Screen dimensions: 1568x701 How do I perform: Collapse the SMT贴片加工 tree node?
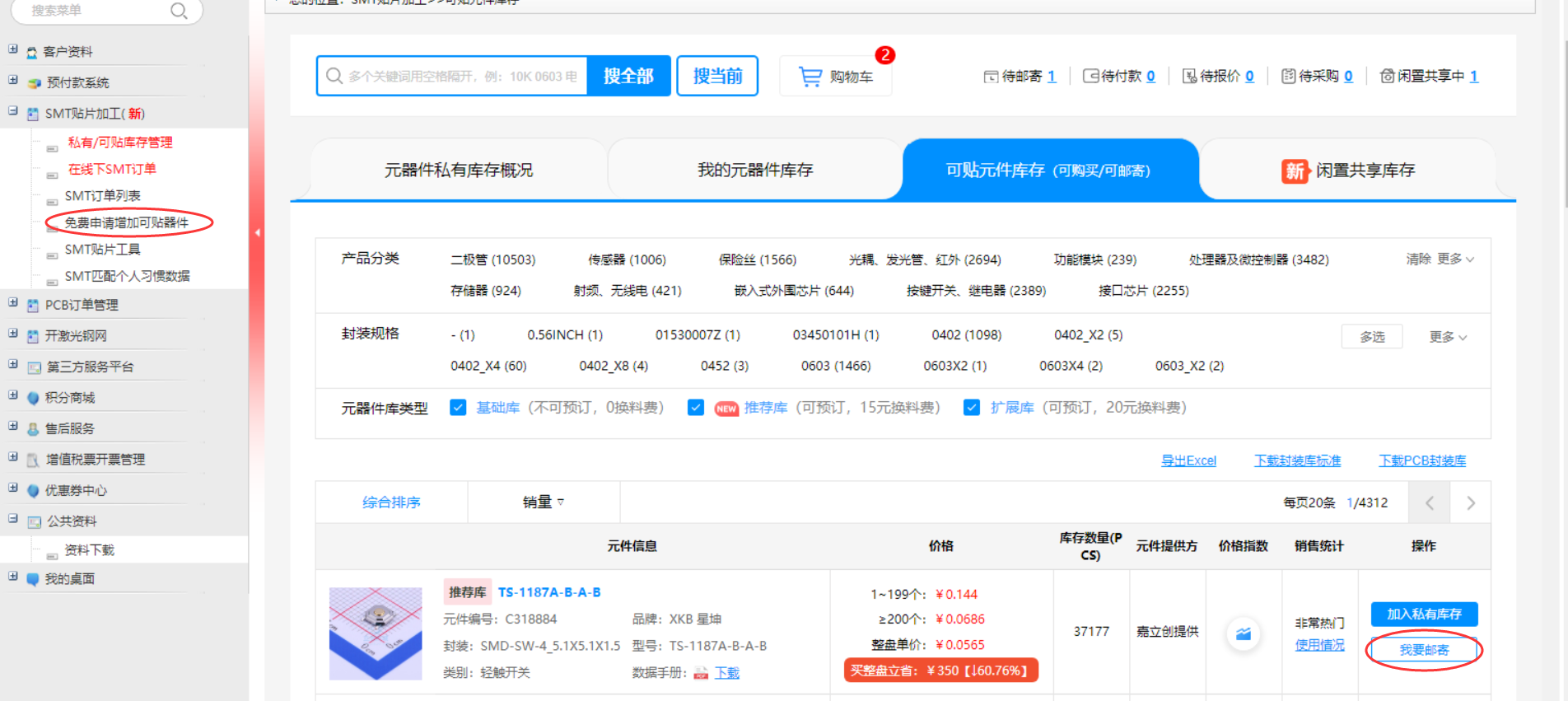tap(13, 111)
